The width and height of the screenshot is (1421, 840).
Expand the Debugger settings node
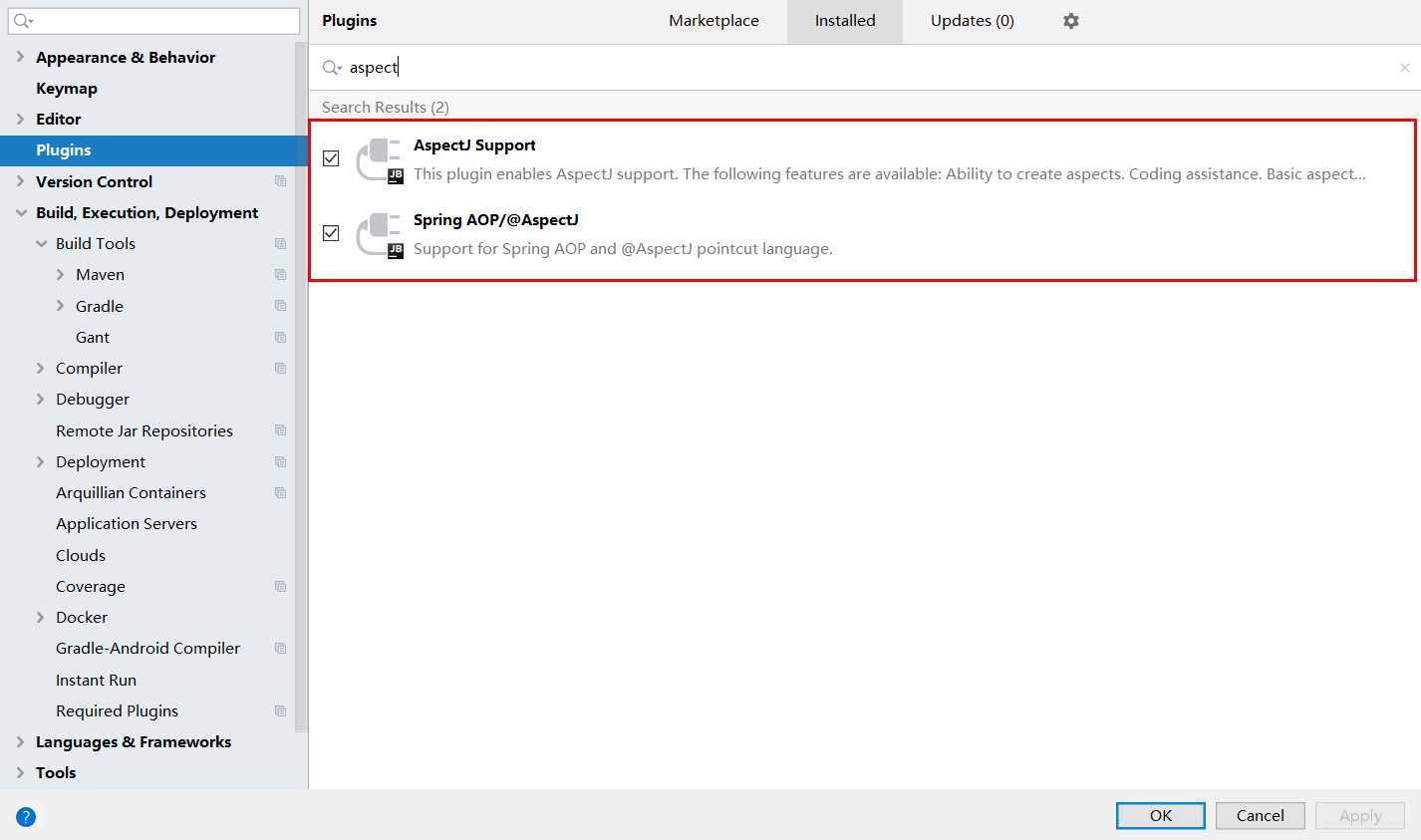tap(40, 399)
